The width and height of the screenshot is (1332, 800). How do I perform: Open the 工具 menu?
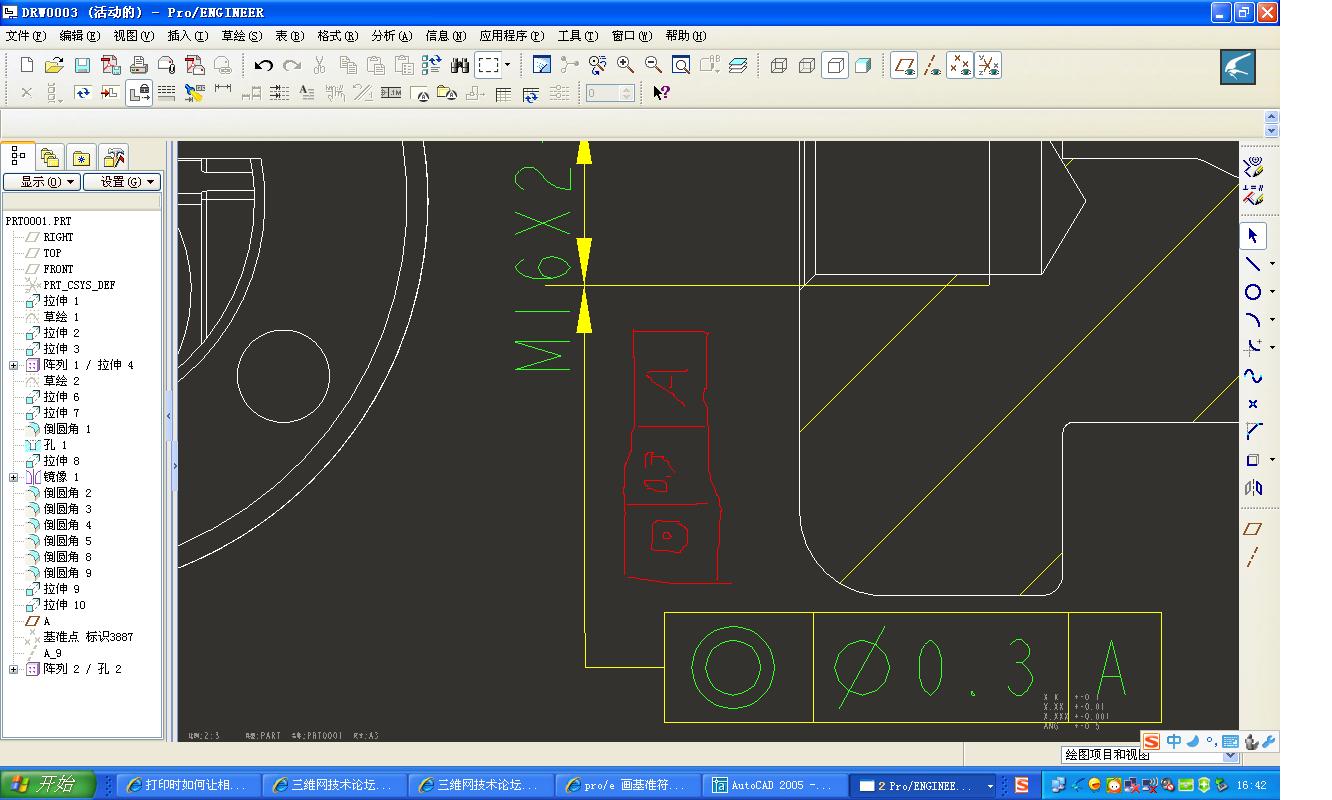(578, 36)
